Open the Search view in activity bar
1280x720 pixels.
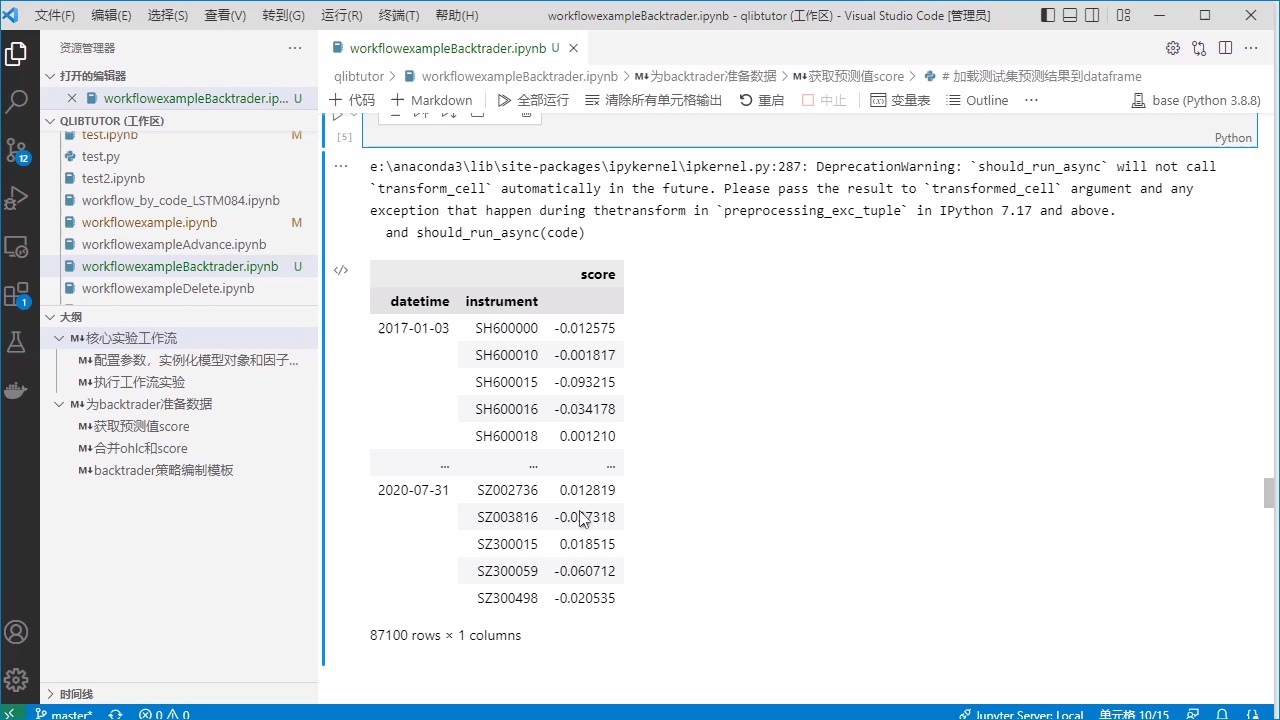coord(17,101)
